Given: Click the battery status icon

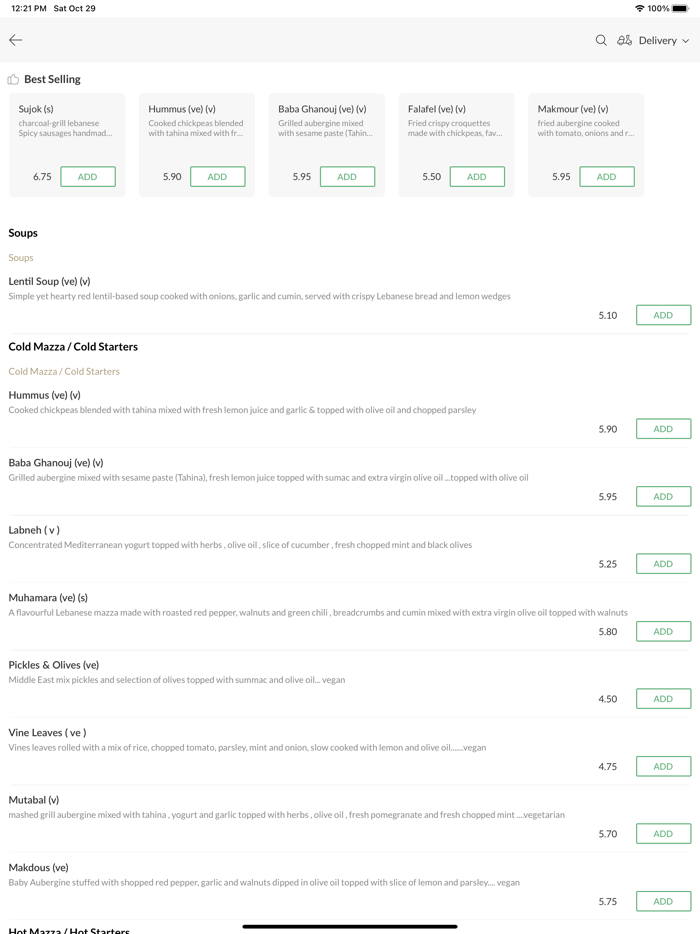Looking at the screenshot, I should pos(681,8).
